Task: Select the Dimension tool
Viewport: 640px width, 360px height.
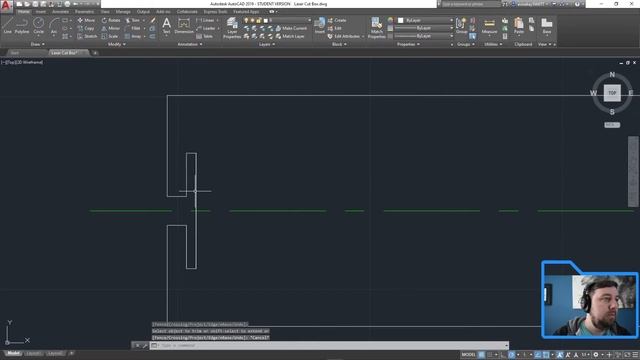Action: tap(184, 26)
